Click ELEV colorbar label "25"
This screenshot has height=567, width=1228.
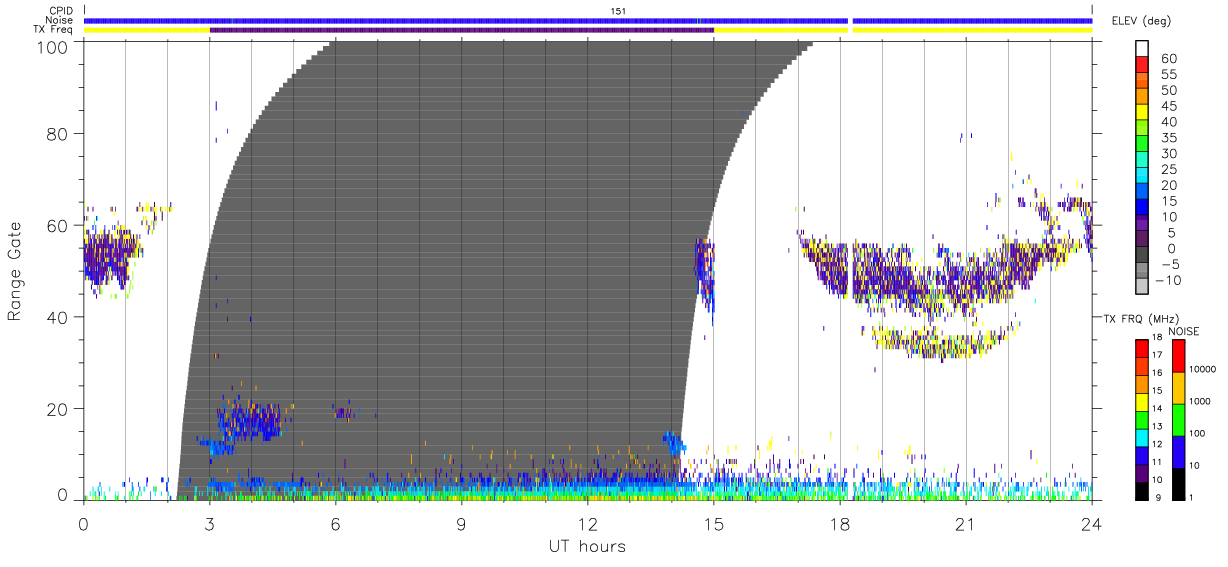tap(1169, 170)
